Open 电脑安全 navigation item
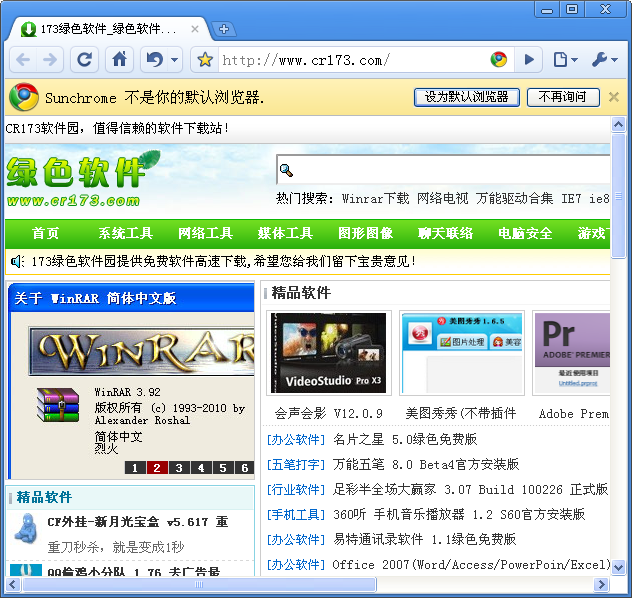Image resolution: width=632 pixels, height=598 pixels. coord(525,233)
